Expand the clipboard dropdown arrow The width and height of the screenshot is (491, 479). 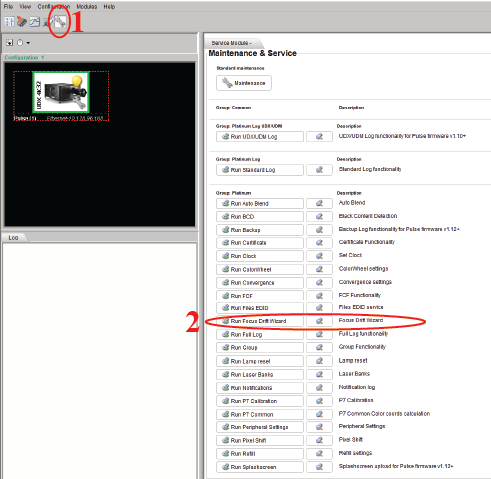(28, 43)
